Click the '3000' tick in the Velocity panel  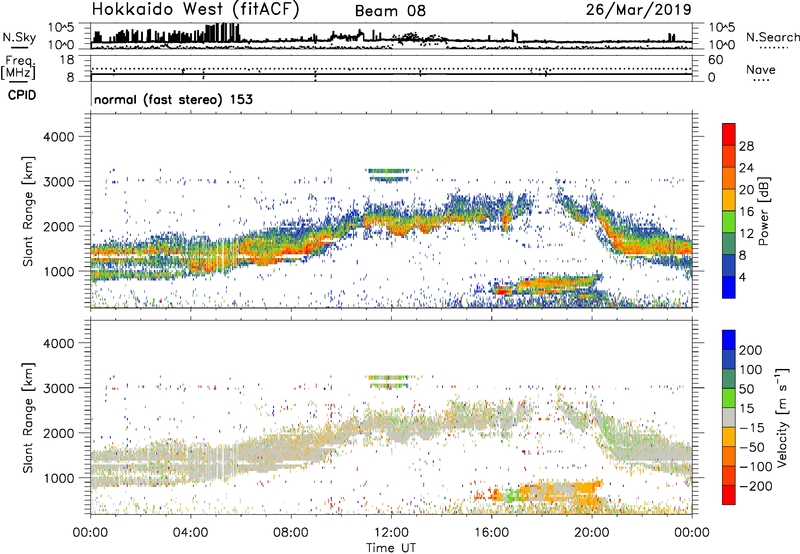pyautogui.click(x=58, y=388)
